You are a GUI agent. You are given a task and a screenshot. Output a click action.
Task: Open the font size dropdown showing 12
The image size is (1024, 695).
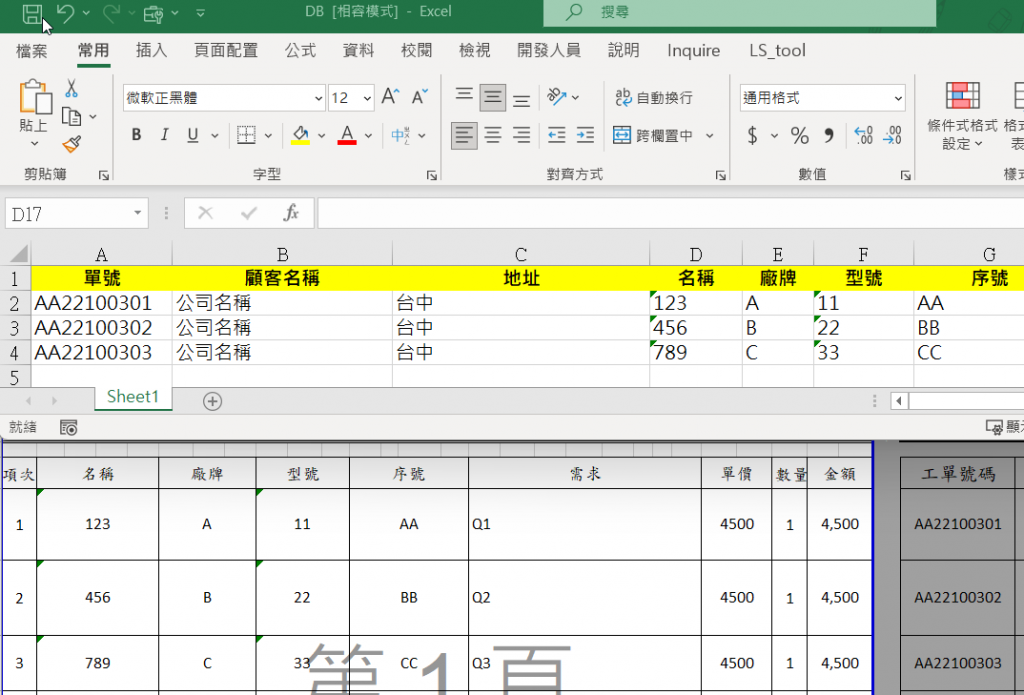(x=368, y=98)
